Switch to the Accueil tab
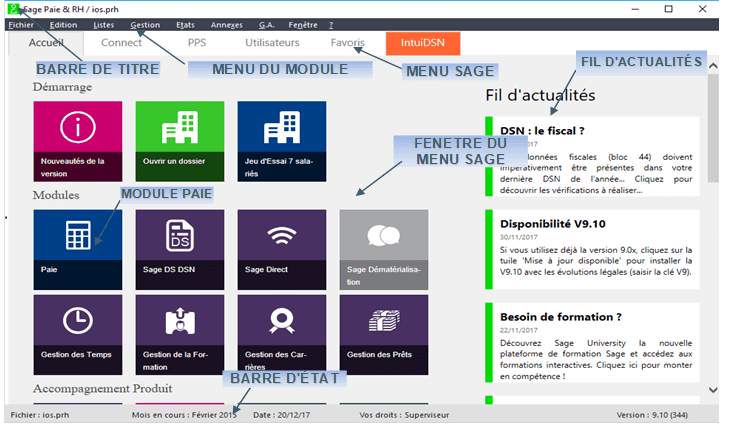Viewport: 756px width, 424px height. point(46,43)
